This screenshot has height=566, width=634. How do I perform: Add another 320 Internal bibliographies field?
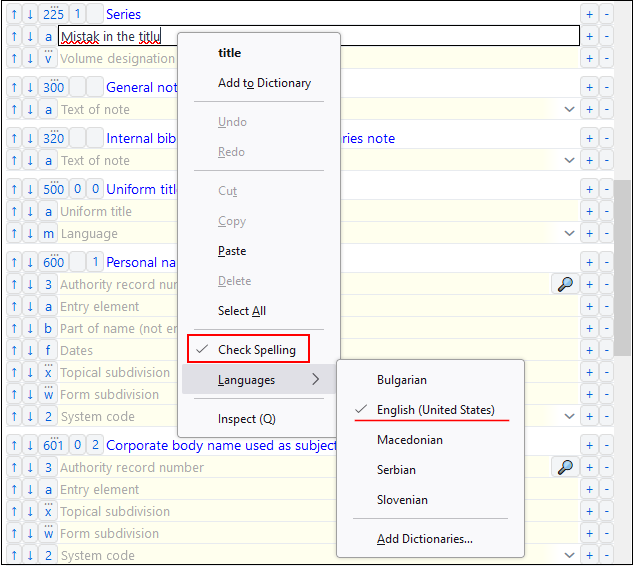click(589, 138)
